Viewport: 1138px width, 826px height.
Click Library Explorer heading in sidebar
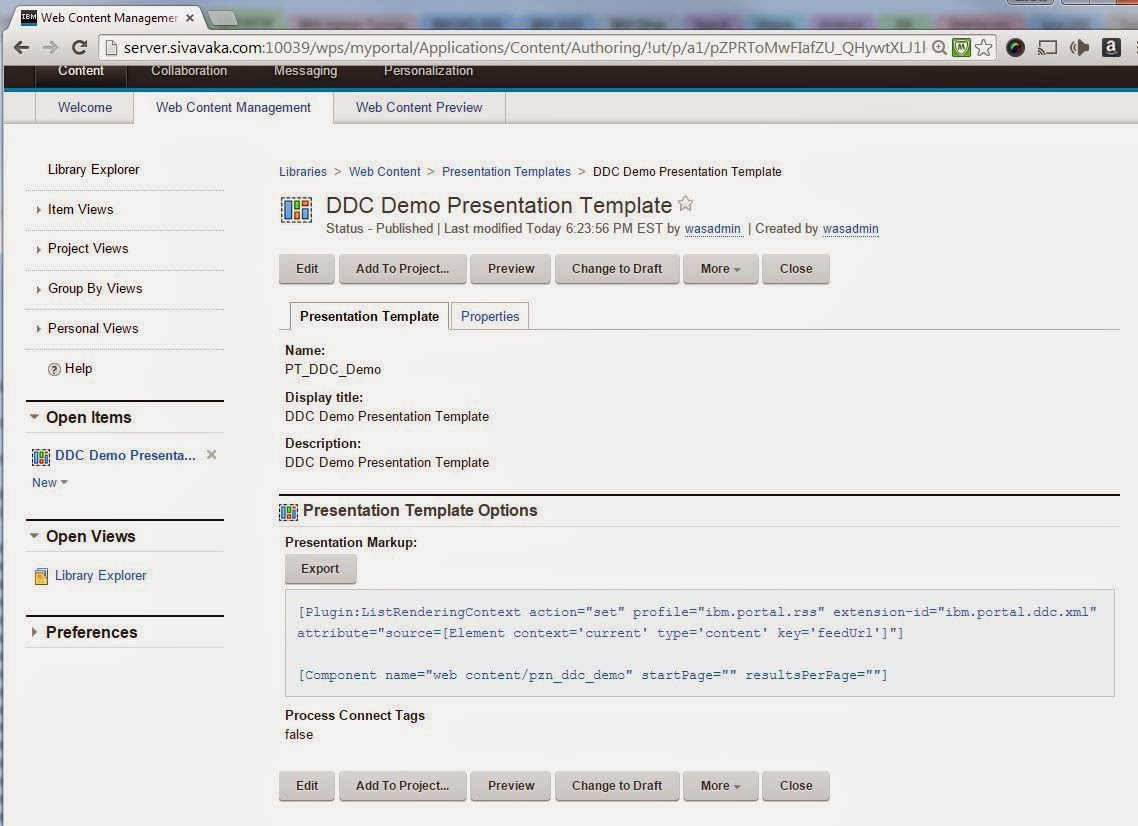pyautogui.click(x=94, y=169)
